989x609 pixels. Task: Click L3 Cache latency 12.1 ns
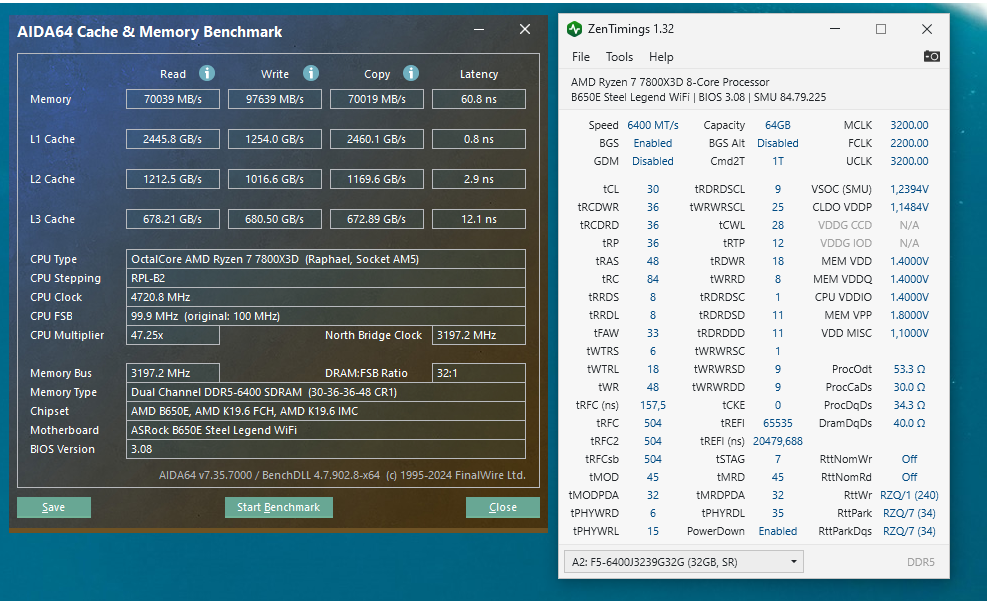479,219
